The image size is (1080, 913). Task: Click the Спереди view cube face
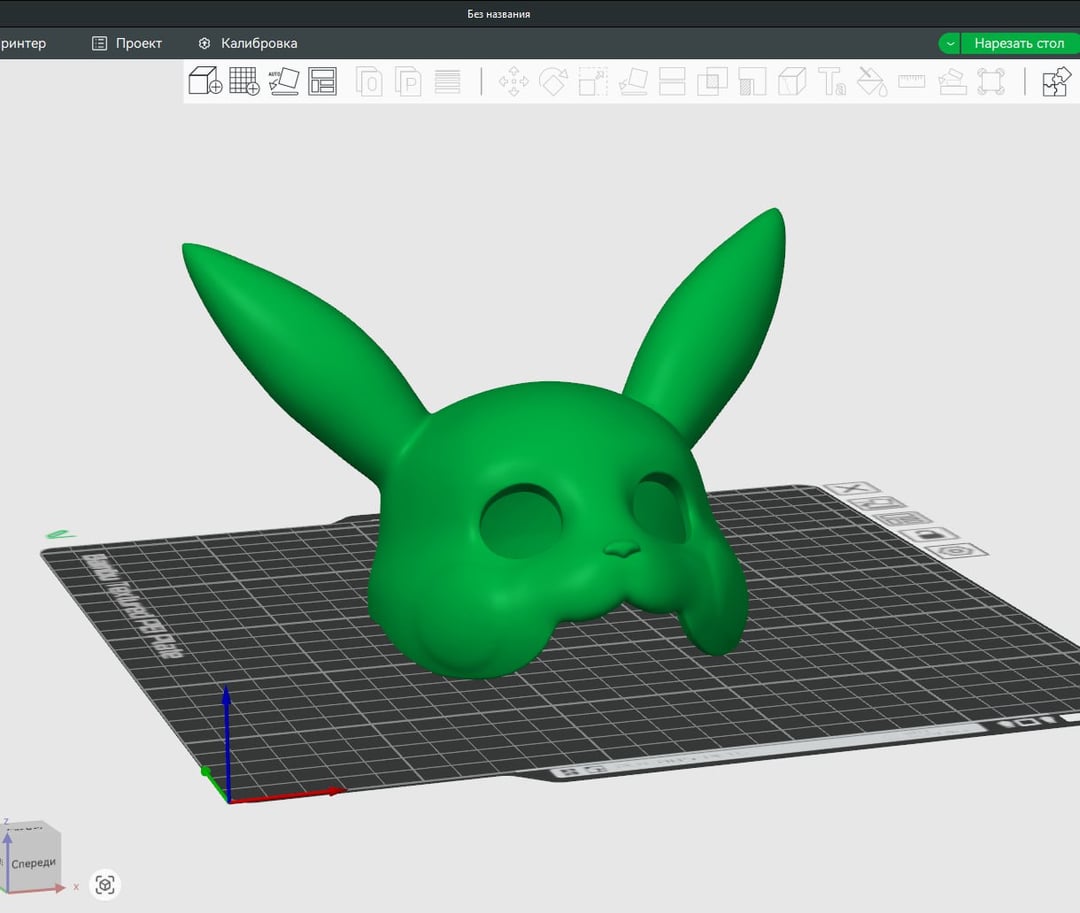34,862
